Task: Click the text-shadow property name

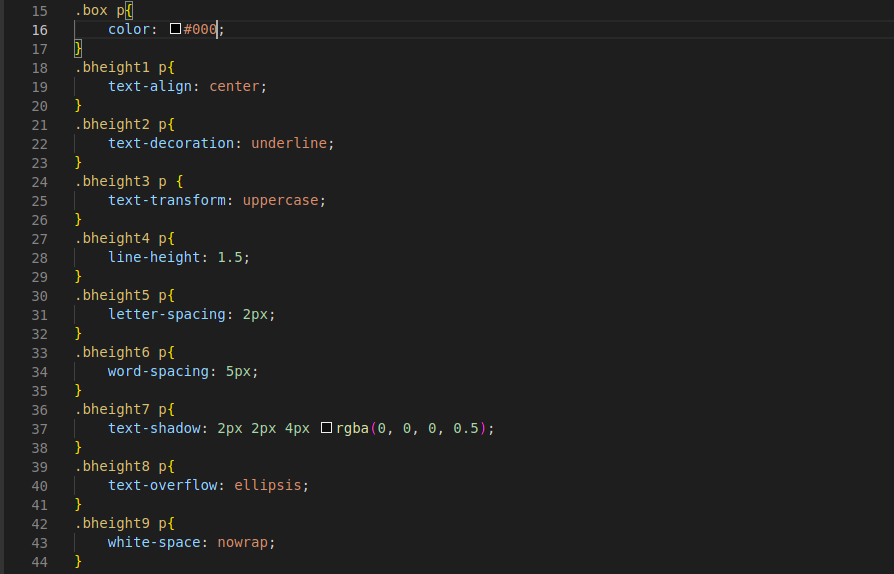Action: (x=154, y=428)
